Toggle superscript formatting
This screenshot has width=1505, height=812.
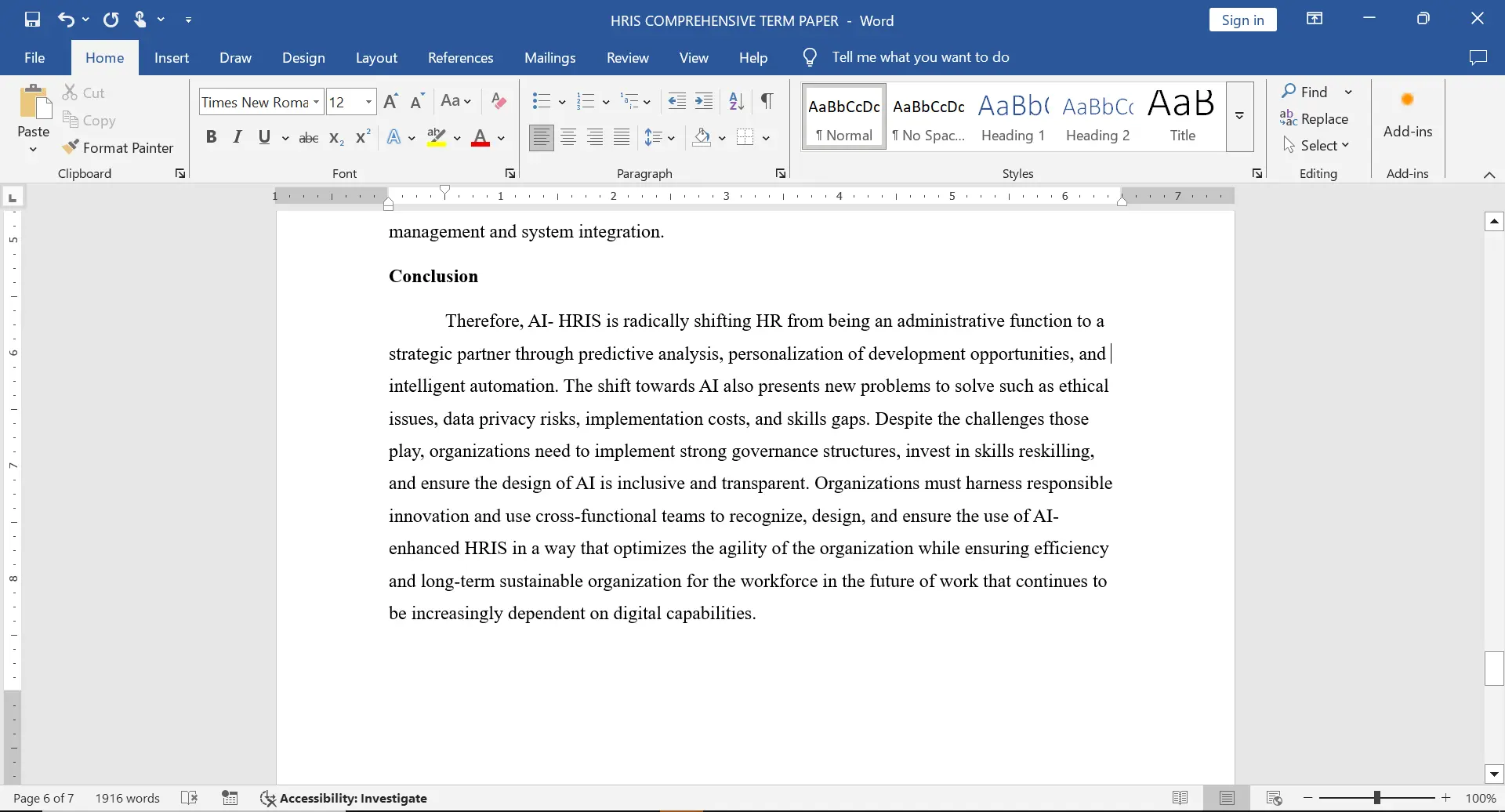point(363,138)
